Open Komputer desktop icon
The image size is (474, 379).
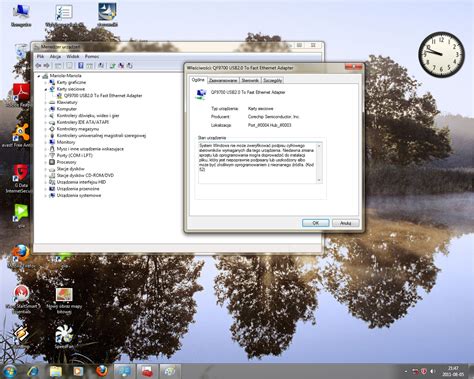(21, 16)
